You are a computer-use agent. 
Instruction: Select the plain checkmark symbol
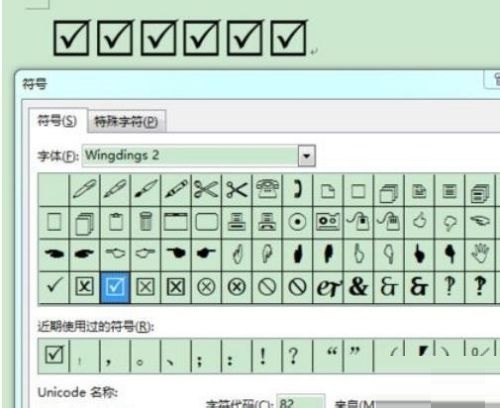pyautogui.click(x=54, y=286)
